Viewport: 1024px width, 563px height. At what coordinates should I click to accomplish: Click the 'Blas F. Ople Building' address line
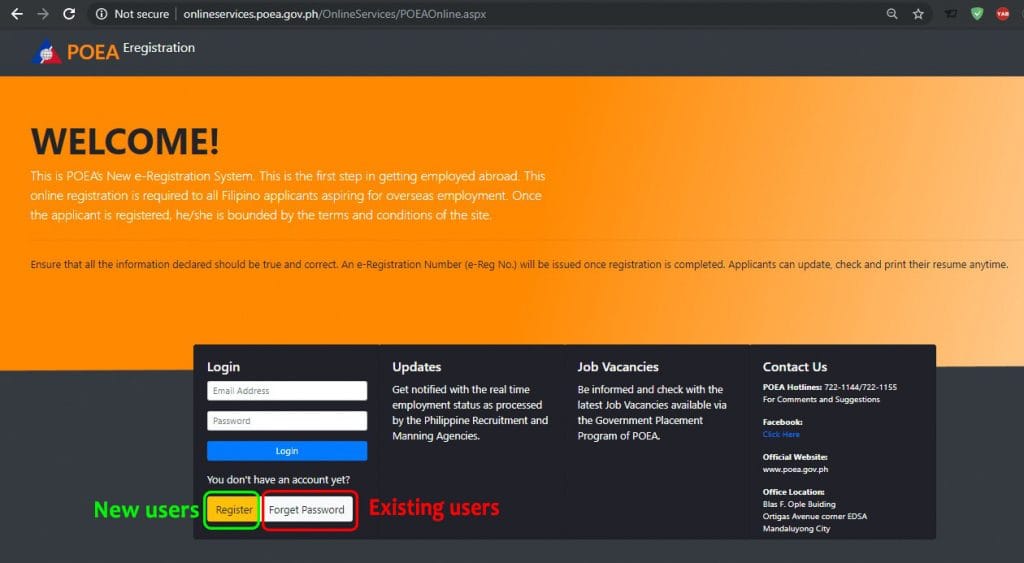[799, 504]
